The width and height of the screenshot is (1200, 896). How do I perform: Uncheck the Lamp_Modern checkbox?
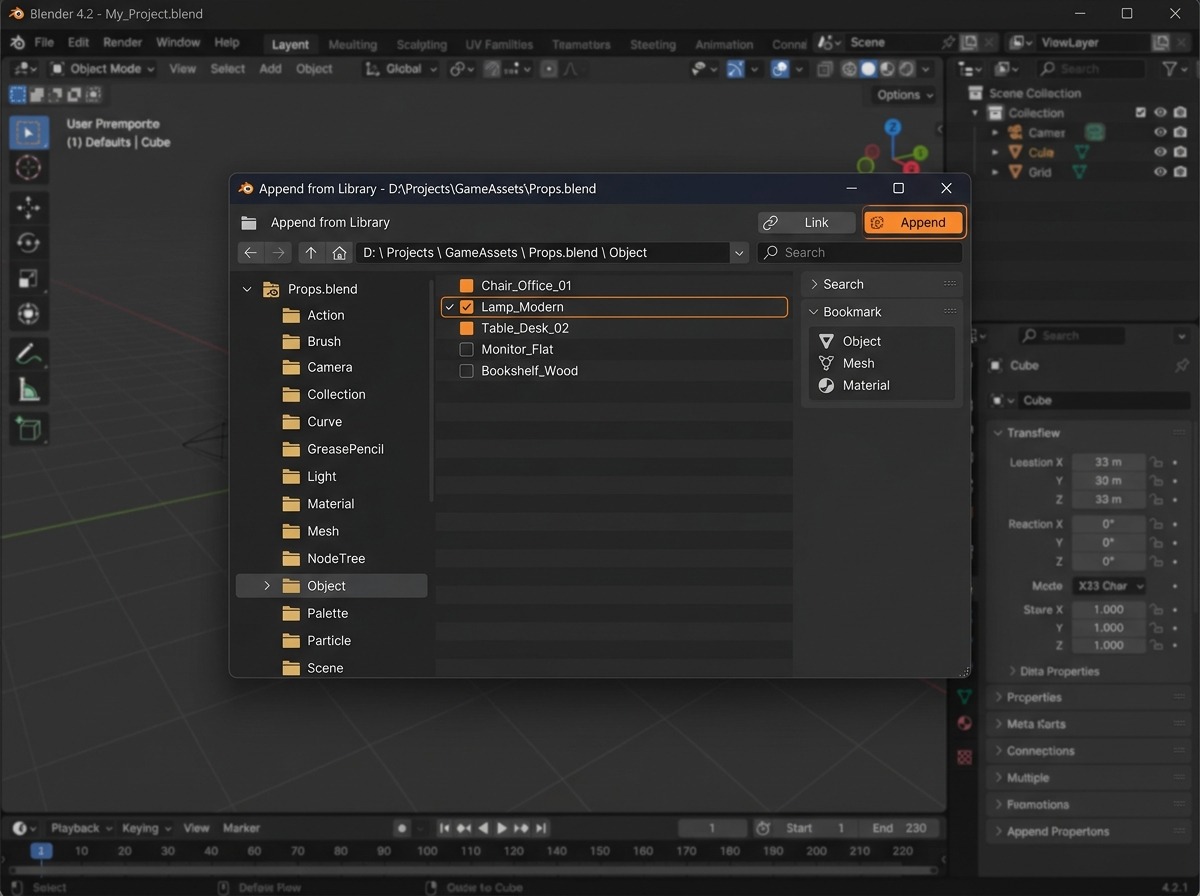pyautogui.click(x=466, y=307)
